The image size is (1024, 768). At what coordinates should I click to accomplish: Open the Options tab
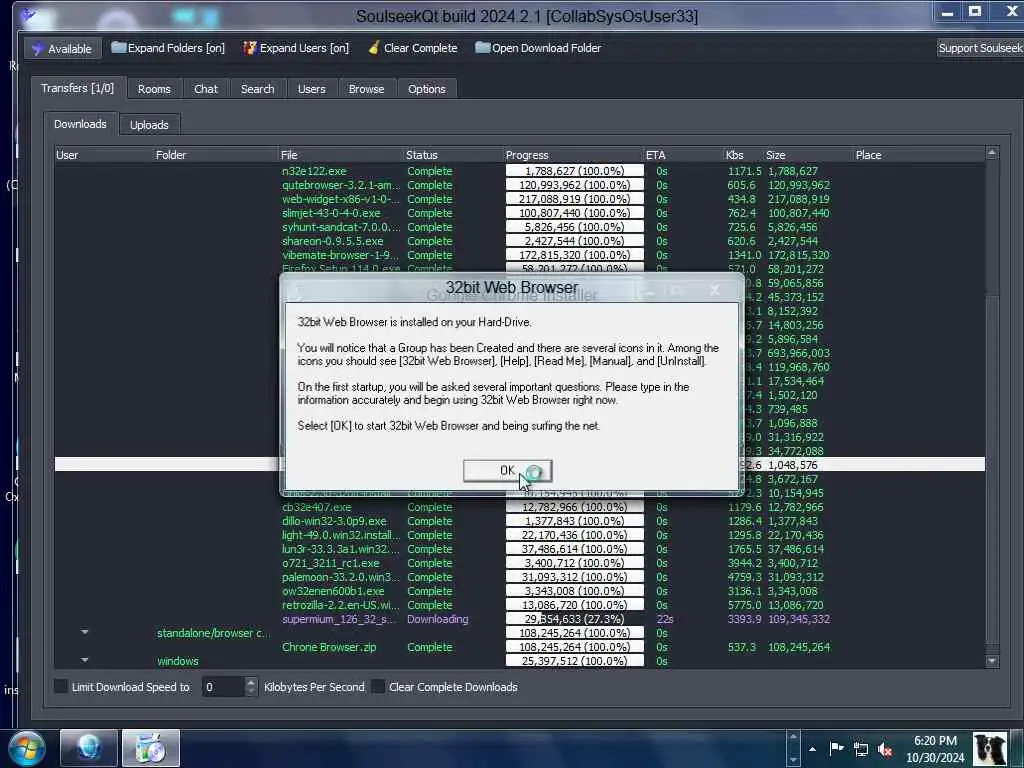[426, 89]
